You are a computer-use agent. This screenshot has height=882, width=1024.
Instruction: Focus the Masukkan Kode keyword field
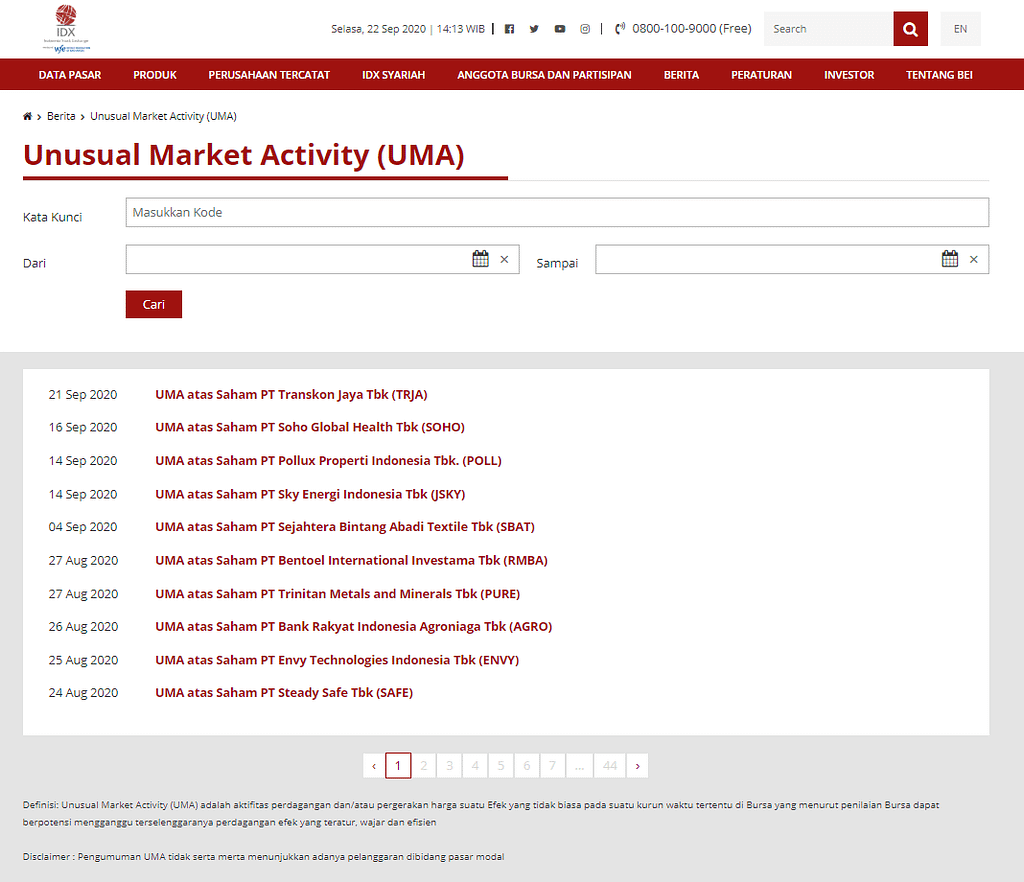[557, 212]
